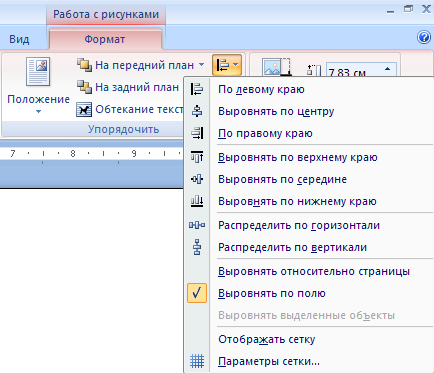Click the Обтекание текстом dog icon
This screenshot has width=434, height=373.
tap(84, 109)
